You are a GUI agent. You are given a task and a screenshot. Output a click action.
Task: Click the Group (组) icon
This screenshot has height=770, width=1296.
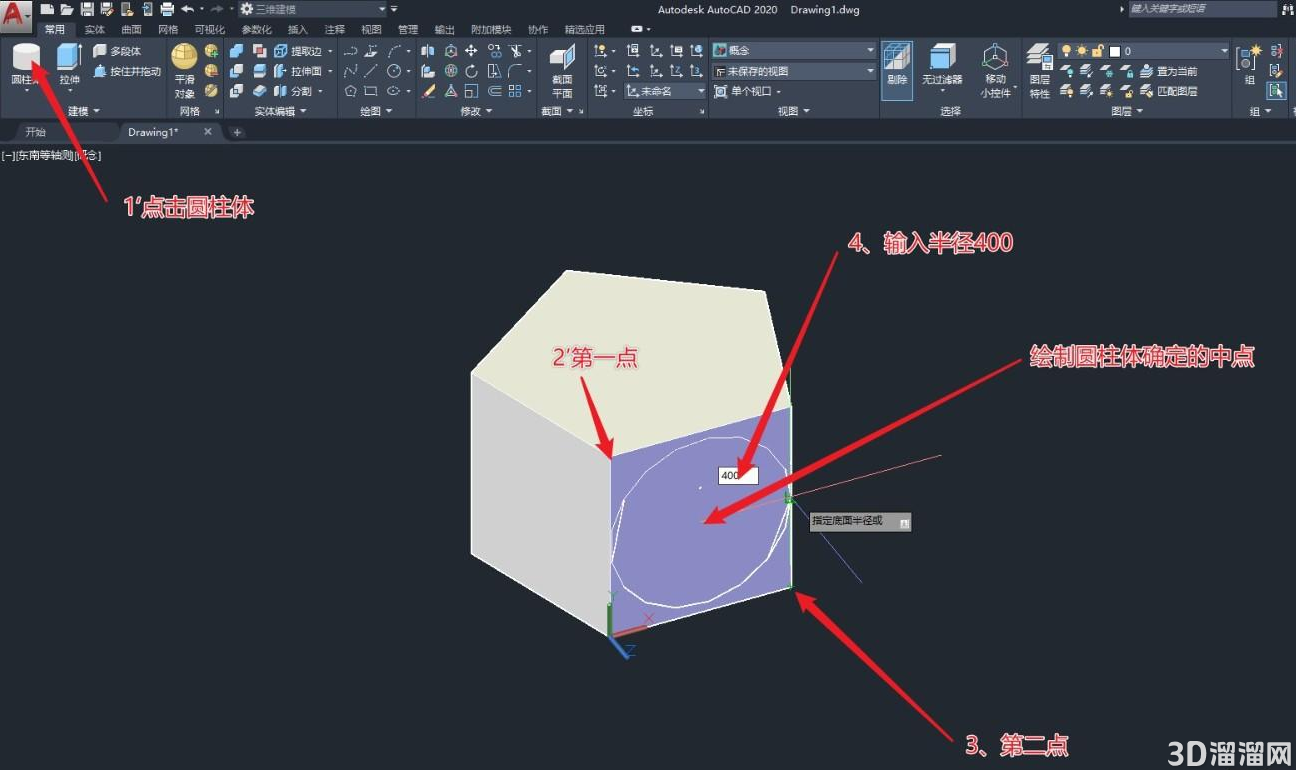(1249, 65)
